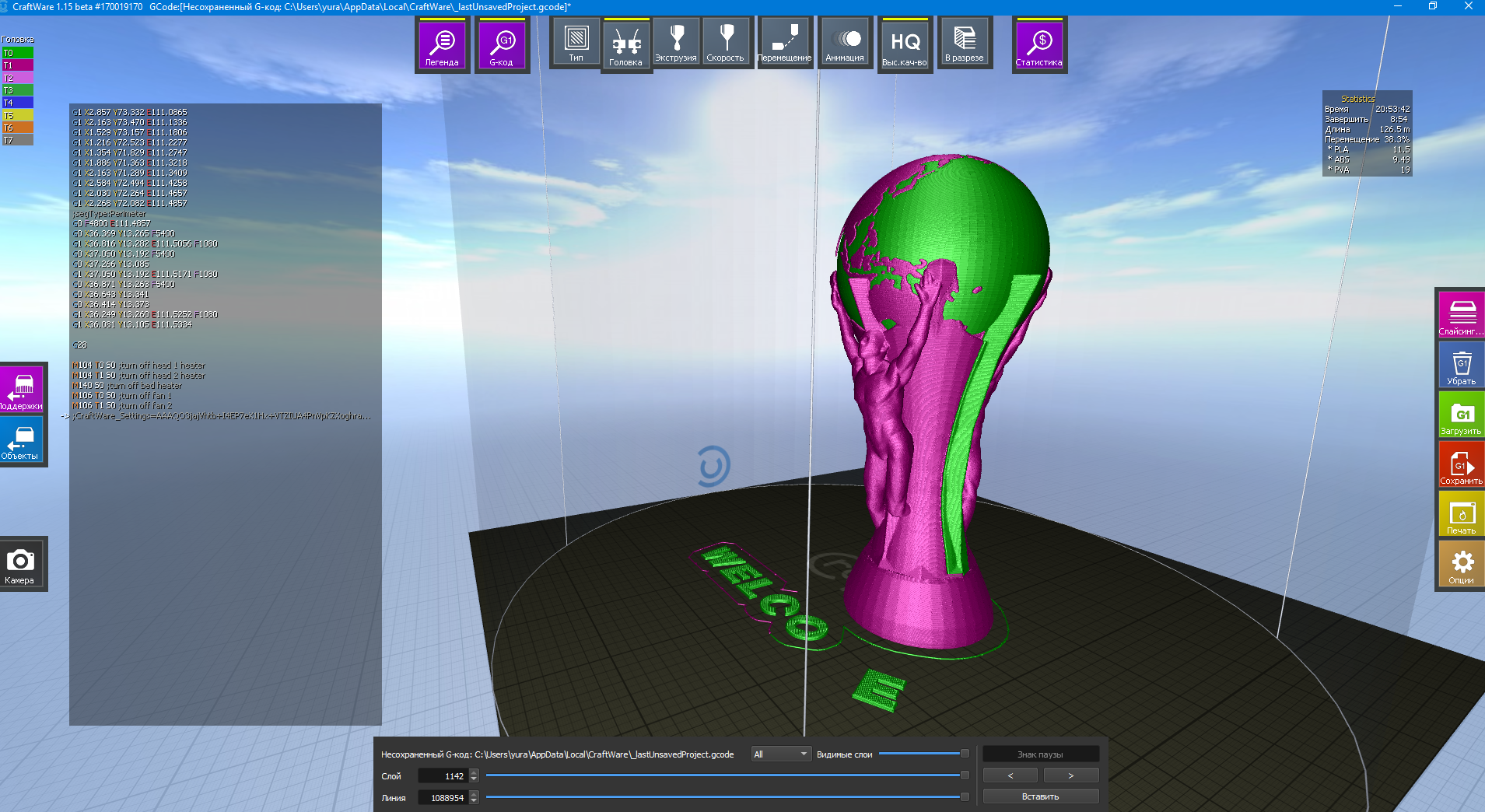This screenshot has width=1485, height=812.
Task: Start the Анимация animation
Action: coord(845,42)
